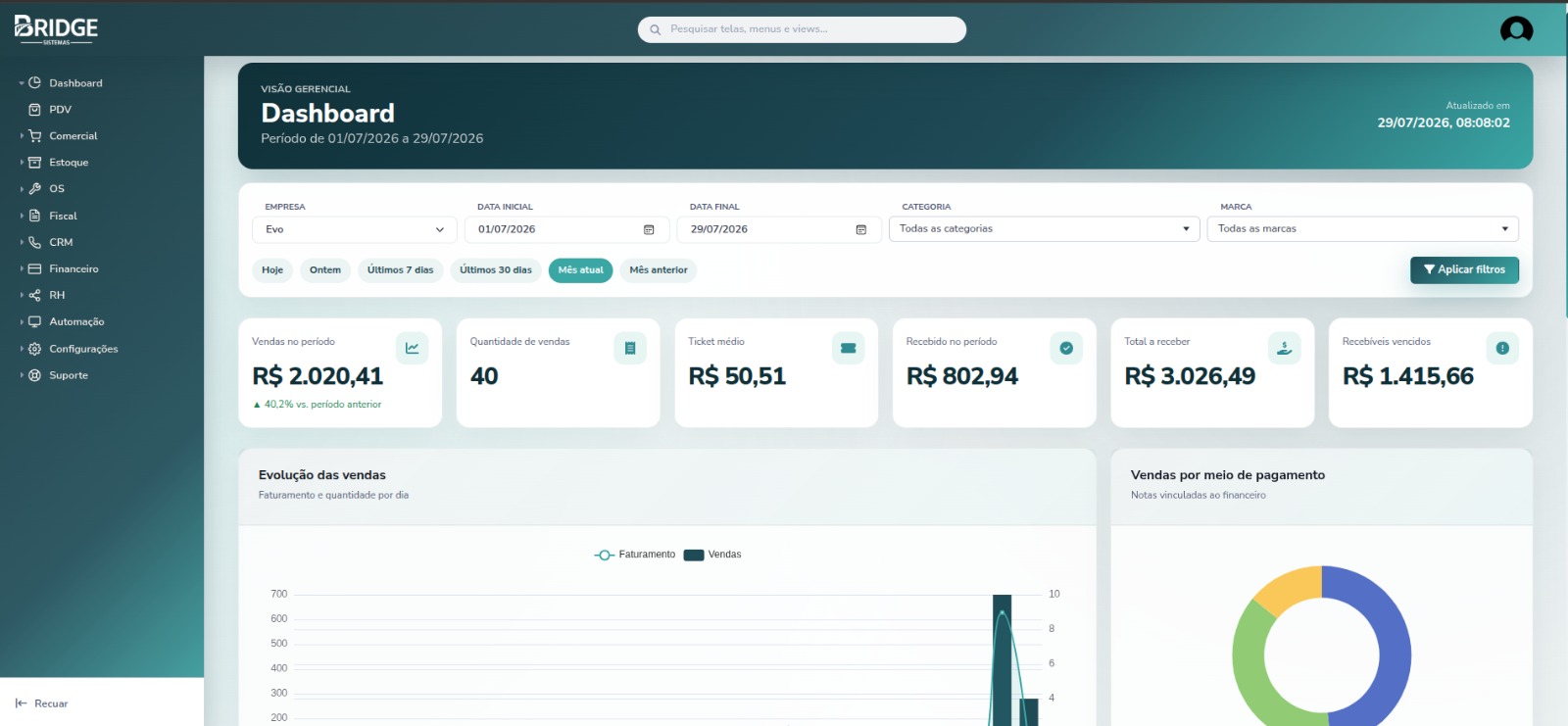Open the Suporte menu item
The image size is (1568, 726).
(69, 375)
